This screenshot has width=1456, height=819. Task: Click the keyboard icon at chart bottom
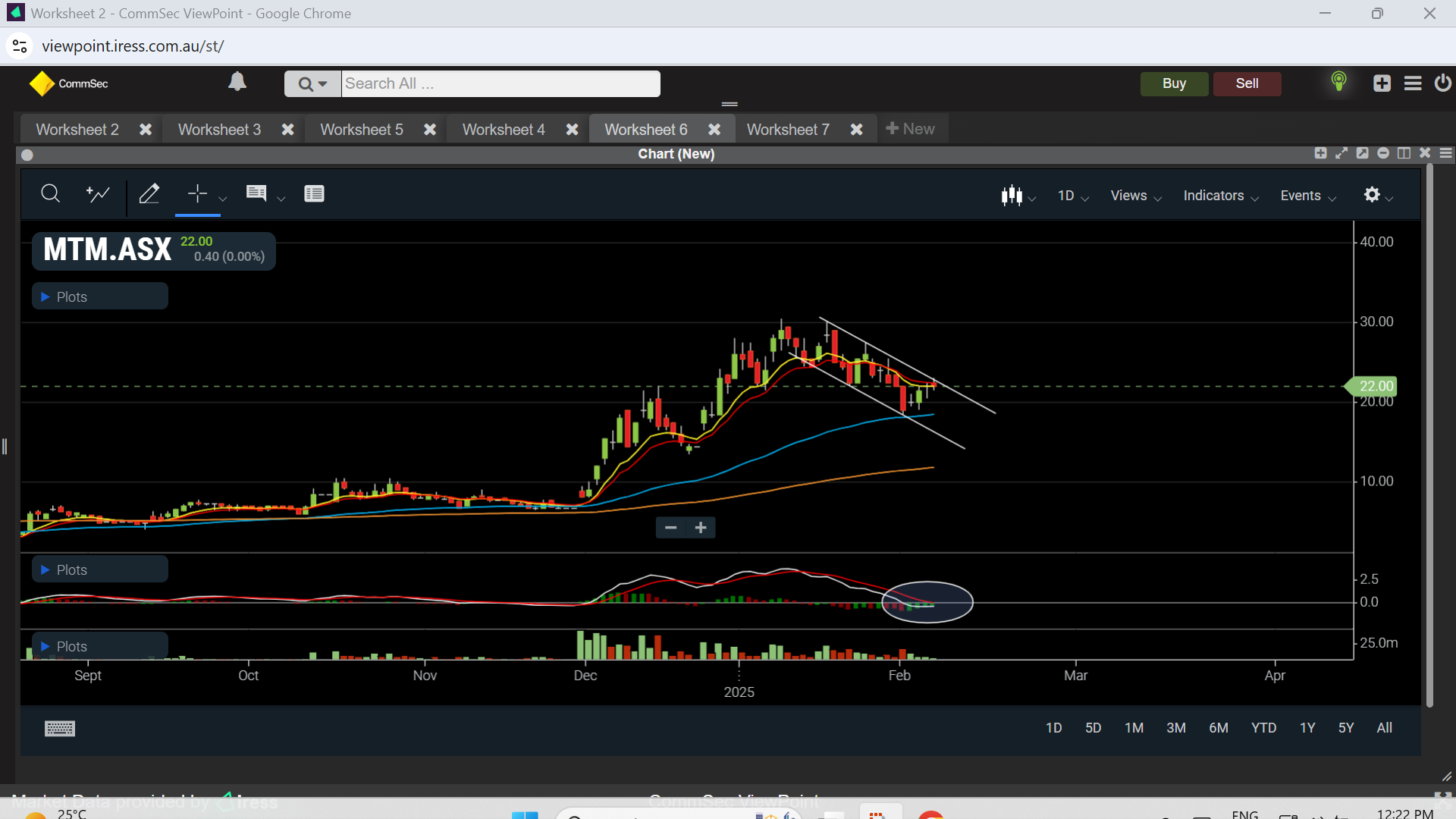tap(60, 729)
